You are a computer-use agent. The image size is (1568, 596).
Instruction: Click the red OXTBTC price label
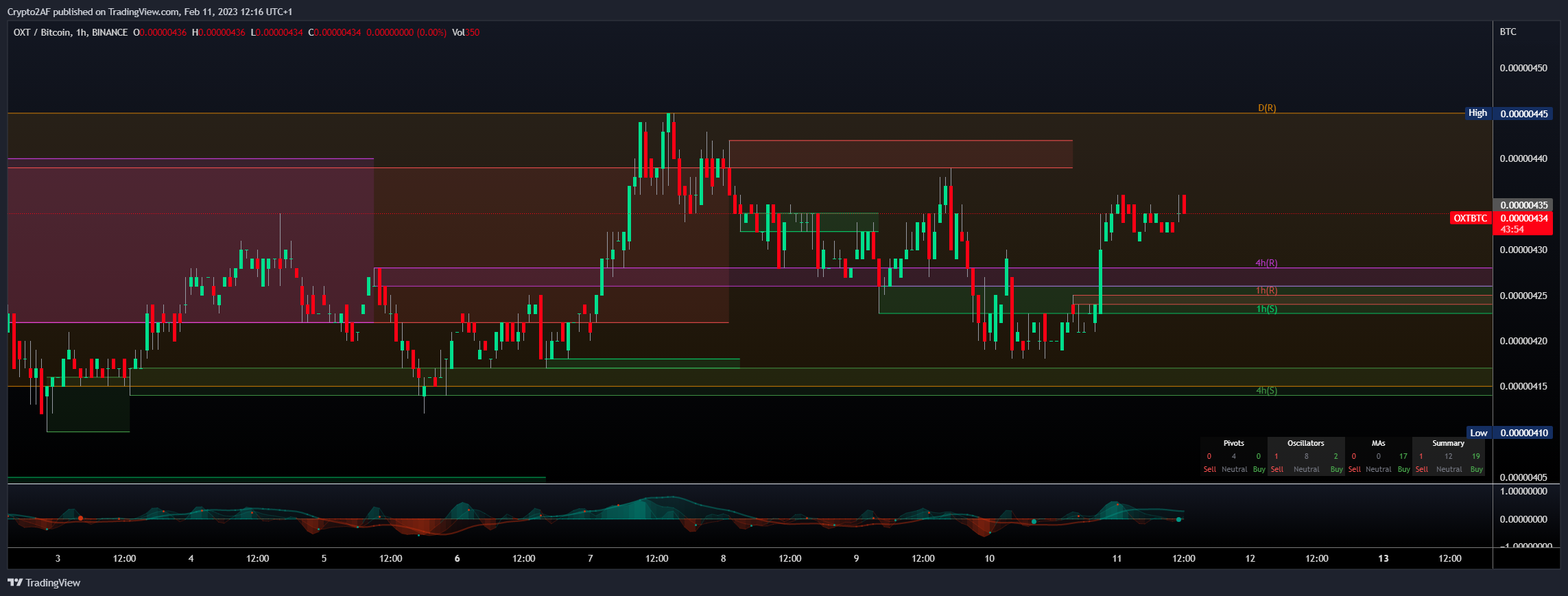pyautogui.click(x=1471, y=218)
